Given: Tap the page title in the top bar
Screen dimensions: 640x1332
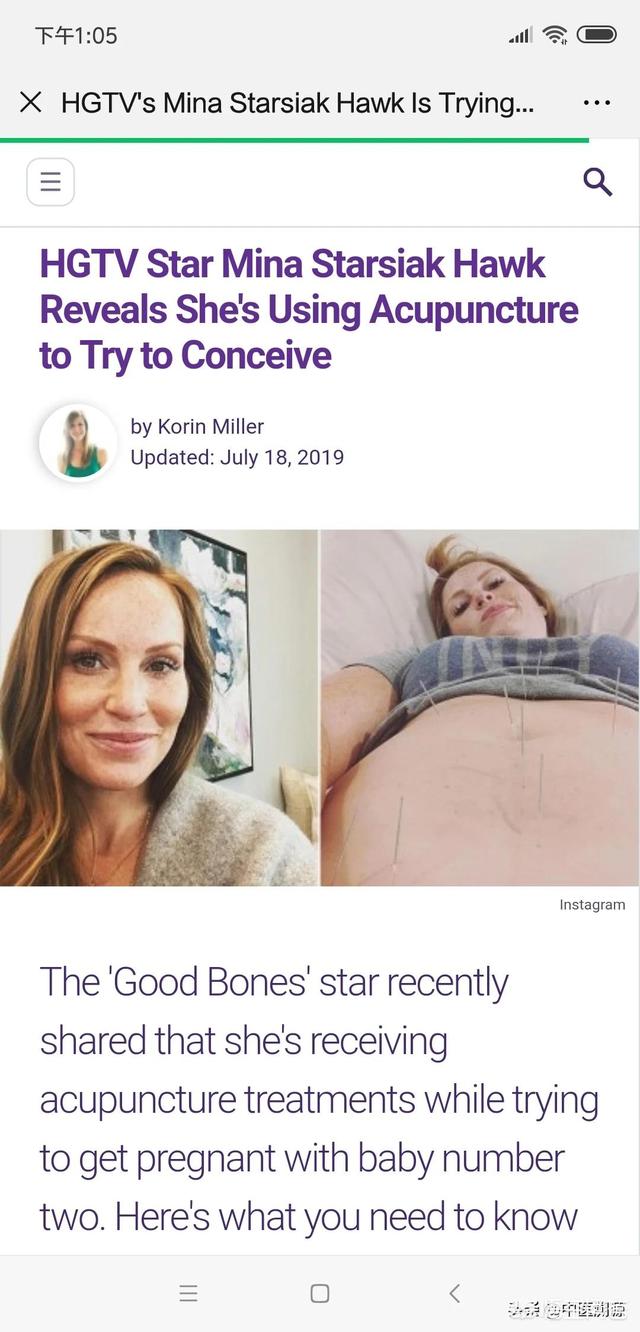Looking at the screenshot, I should tap(297, 102).
